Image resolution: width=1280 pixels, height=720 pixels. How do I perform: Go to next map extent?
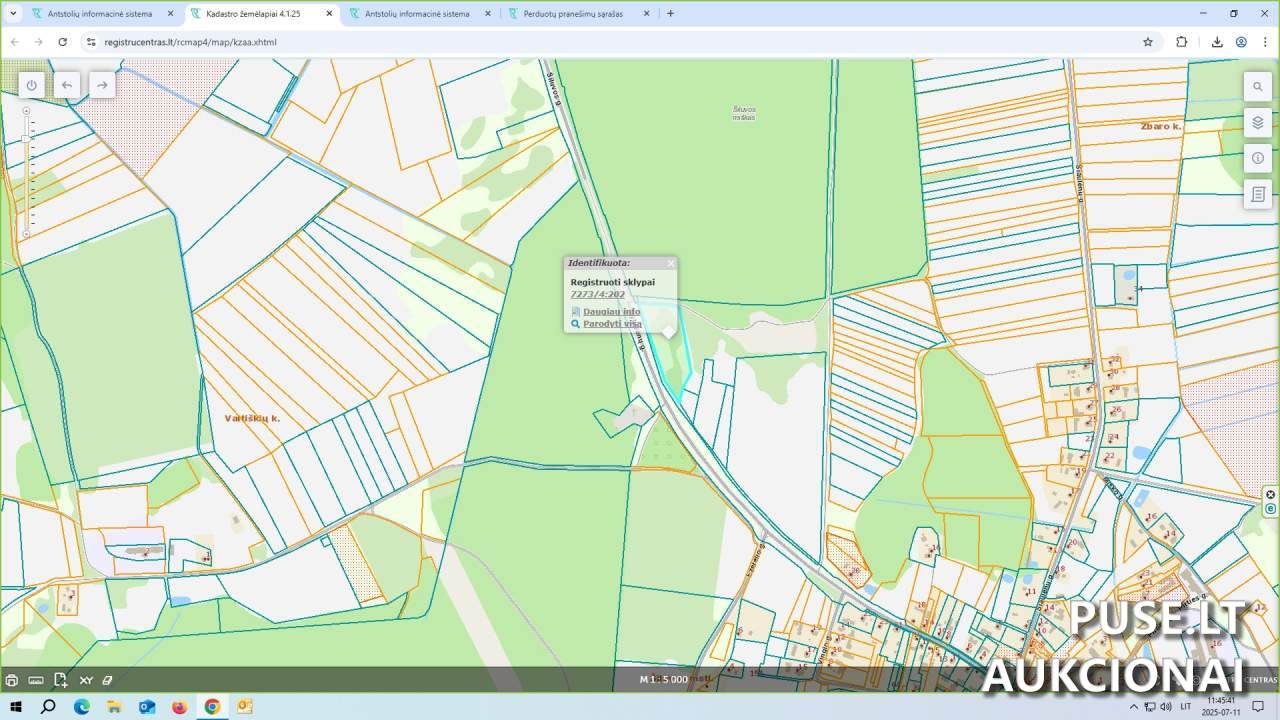click(x=102, y=85)
